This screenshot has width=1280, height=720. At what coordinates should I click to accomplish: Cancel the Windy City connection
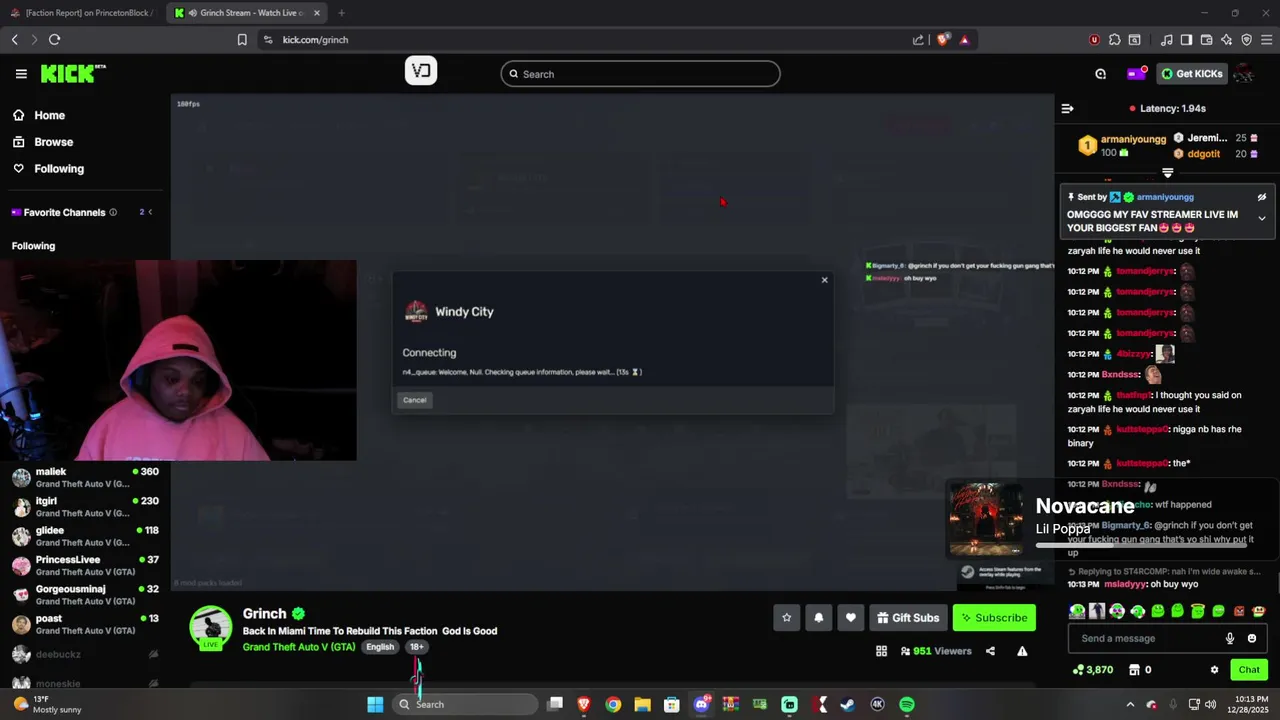click(414, 400)
